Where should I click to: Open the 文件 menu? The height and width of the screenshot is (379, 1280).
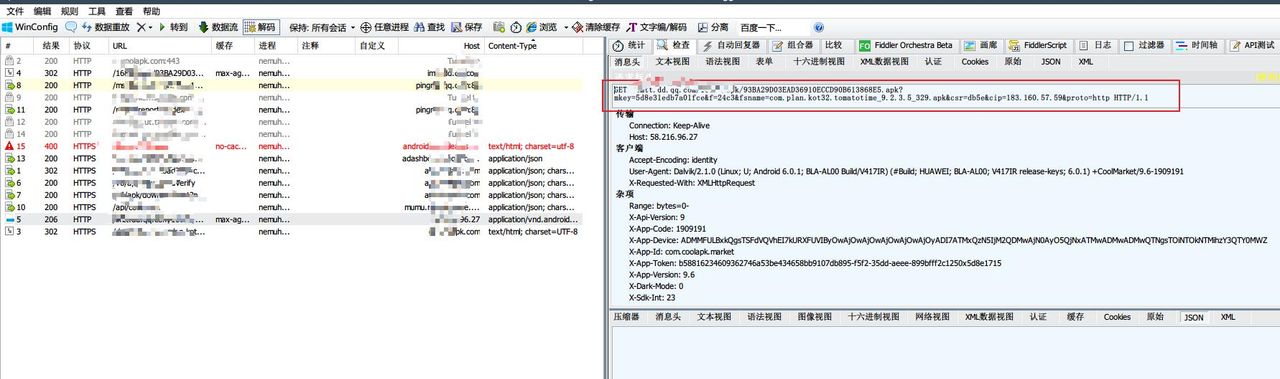coord(15,10)
